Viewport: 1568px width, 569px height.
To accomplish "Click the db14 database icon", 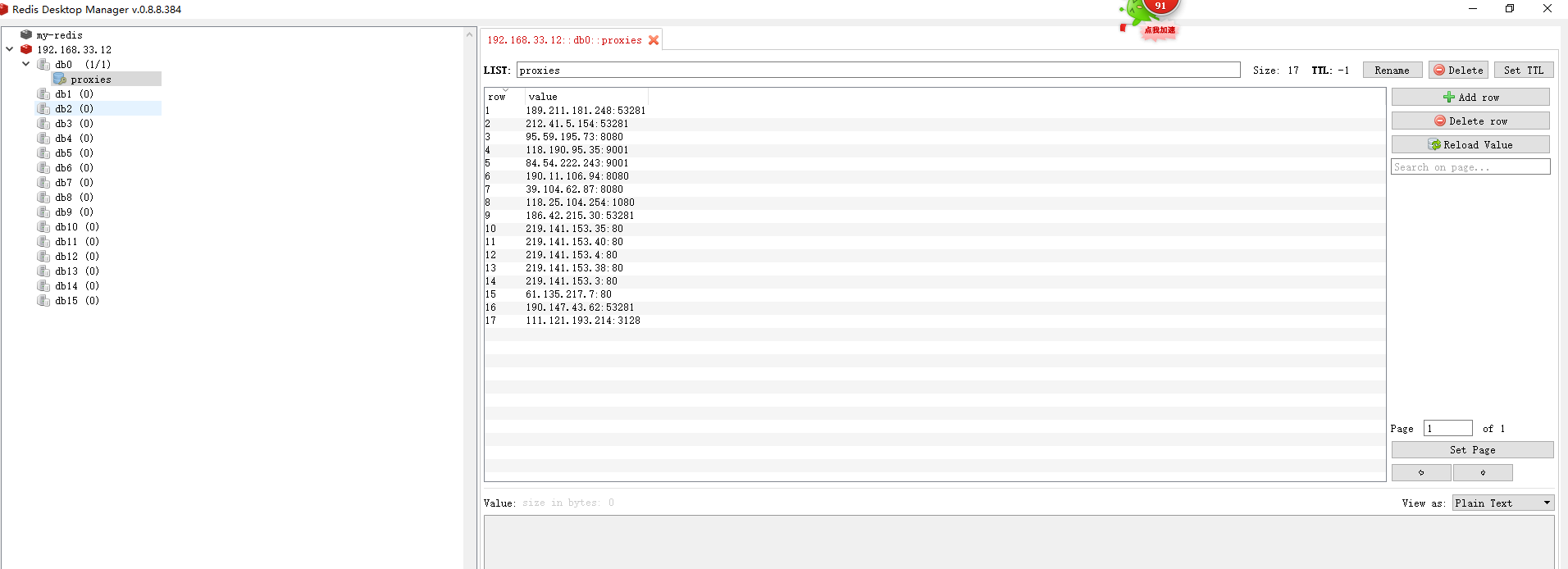I will pyautogui.click(x=43, y=285).
